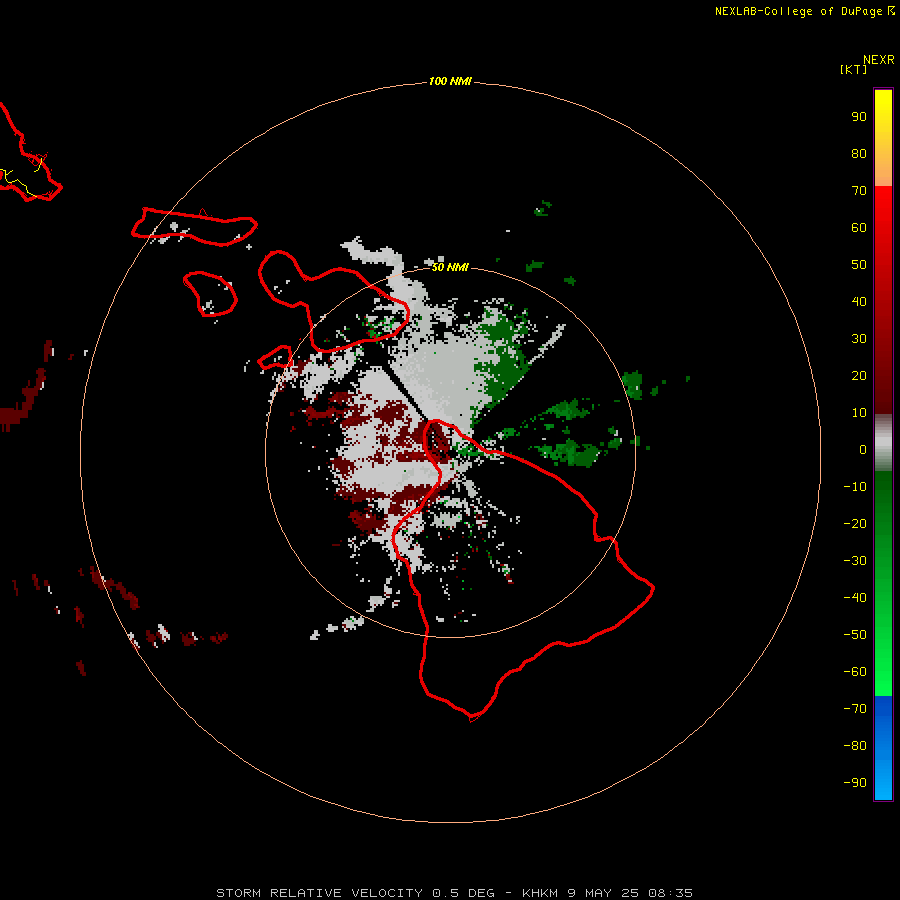Viewport: 900px width, 900px height.
Task: Click the 60 value on the velocity scale
Action: click(859, 228)
